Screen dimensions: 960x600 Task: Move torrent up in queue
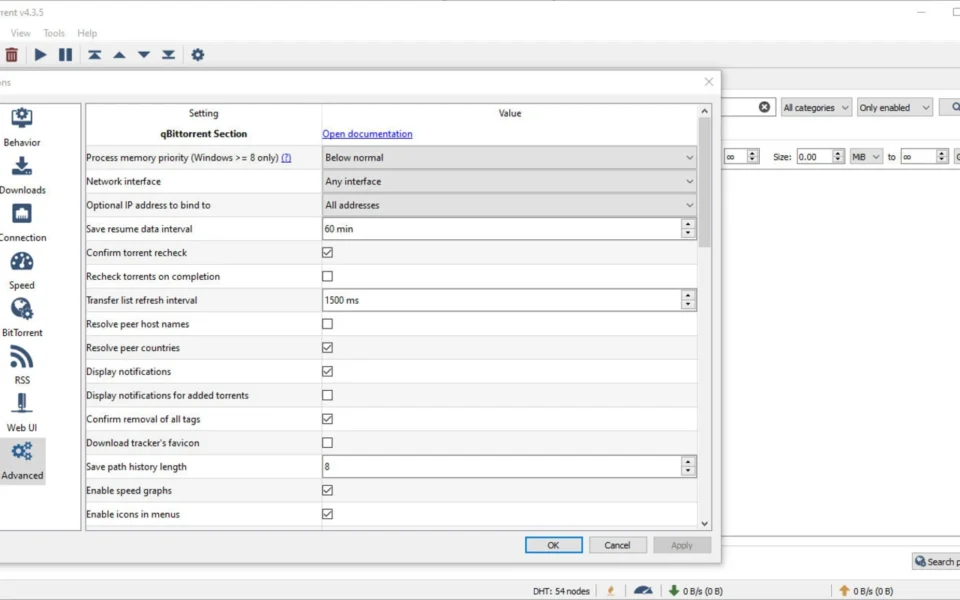coord(119,54)
